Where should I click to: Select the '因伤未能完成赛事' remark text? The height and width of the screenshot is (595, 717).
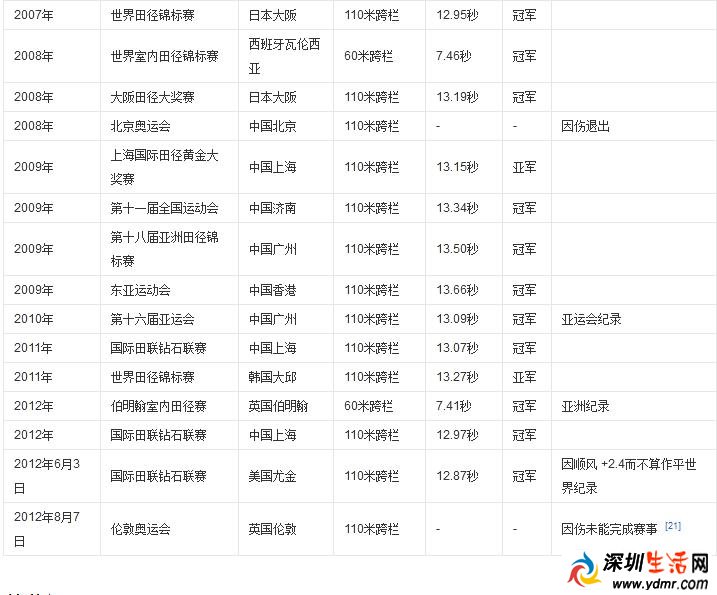609,529
